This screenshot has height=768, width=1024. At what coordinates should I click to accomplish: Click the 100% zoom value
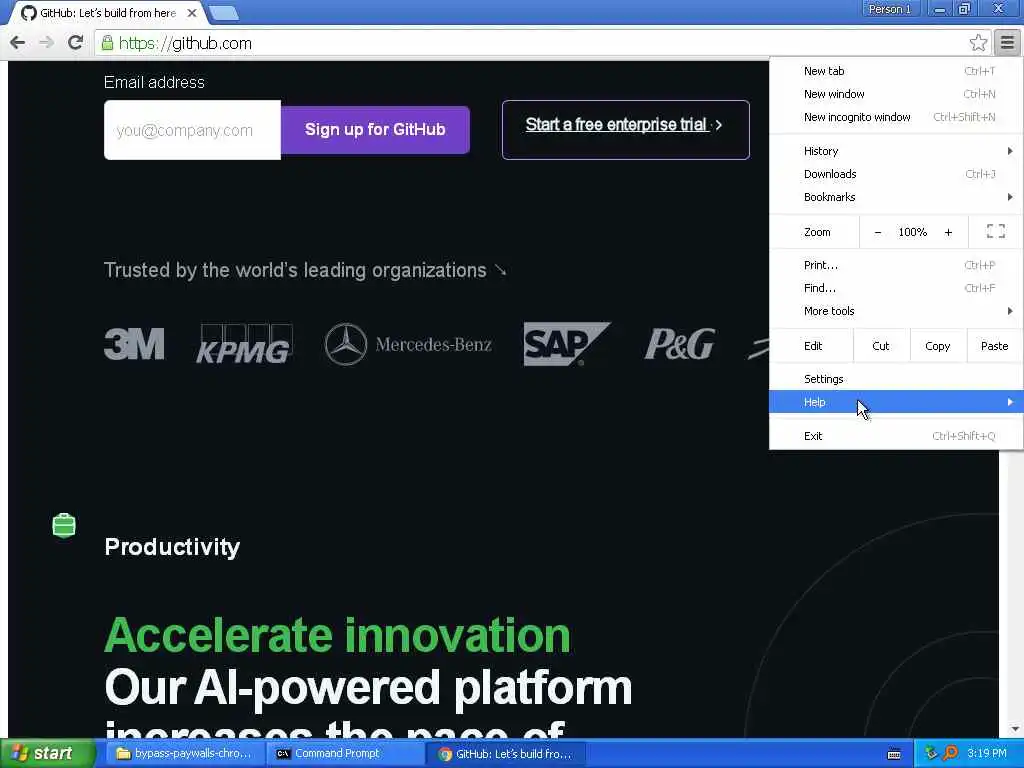click(x=912, y=232)
